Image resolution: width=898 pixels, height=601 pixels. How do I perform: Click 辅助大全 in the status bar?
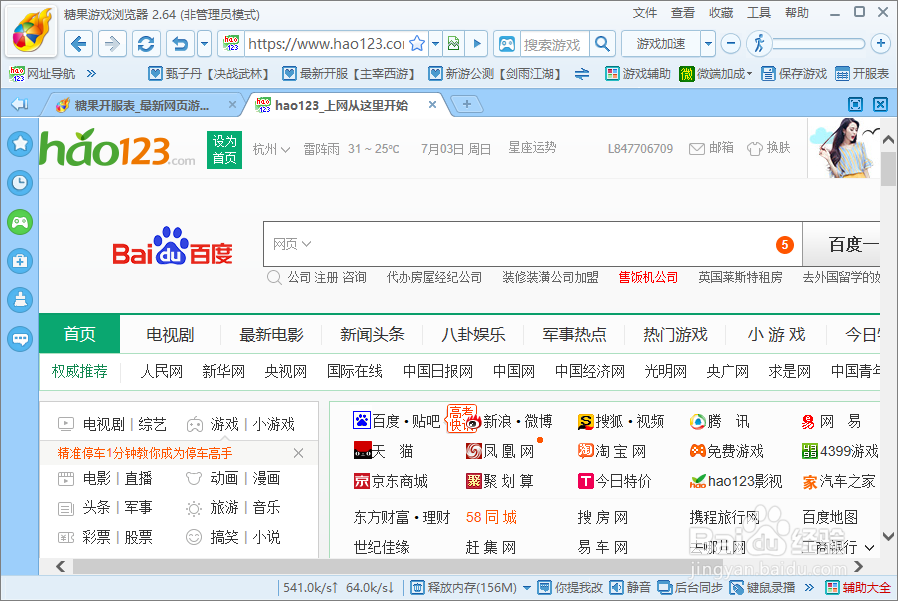[858, 588]
